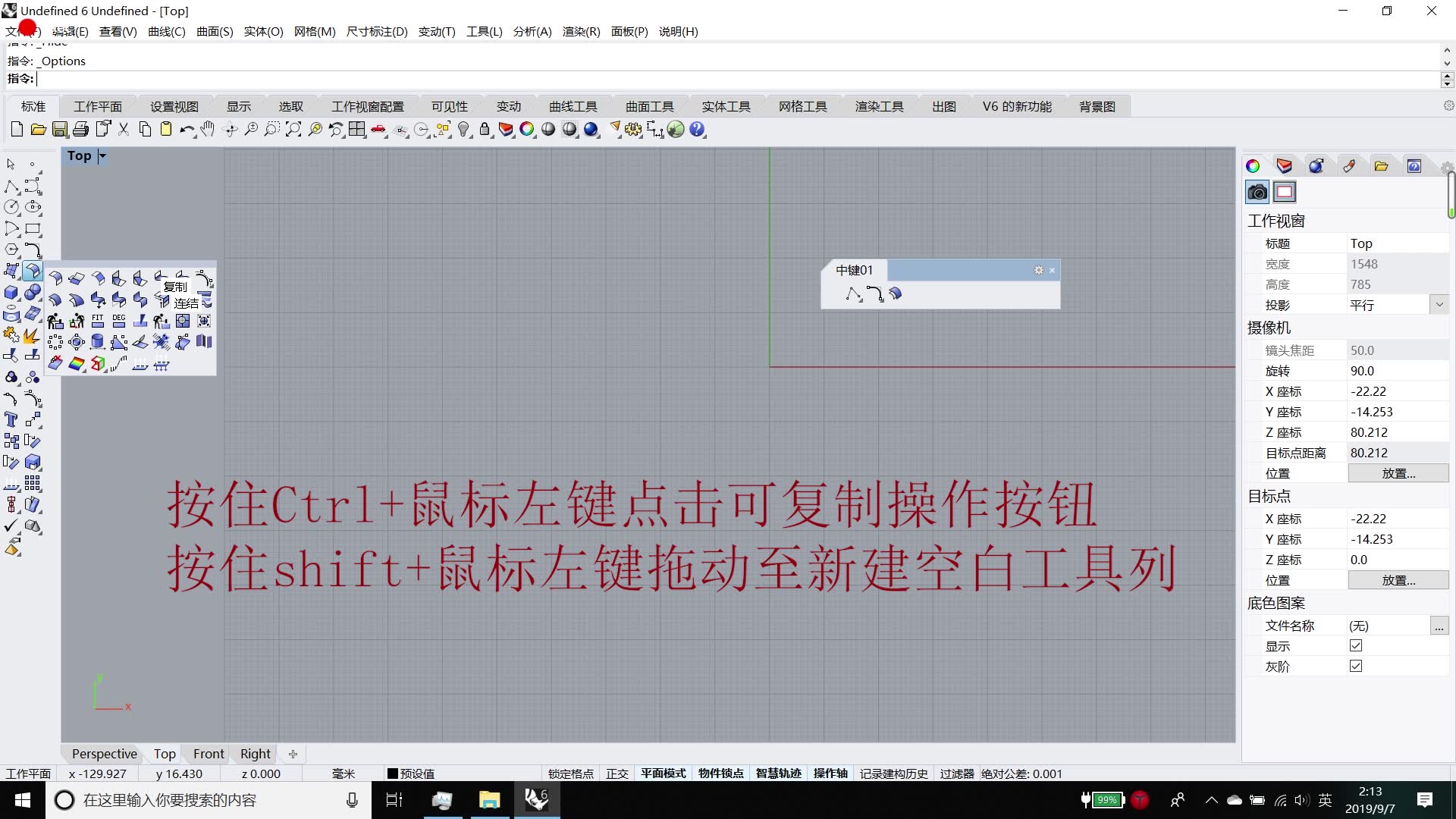1456x819 pixels.
Task: Open the 投影 projection dropdown
Action: click(x=1439, y=305)
